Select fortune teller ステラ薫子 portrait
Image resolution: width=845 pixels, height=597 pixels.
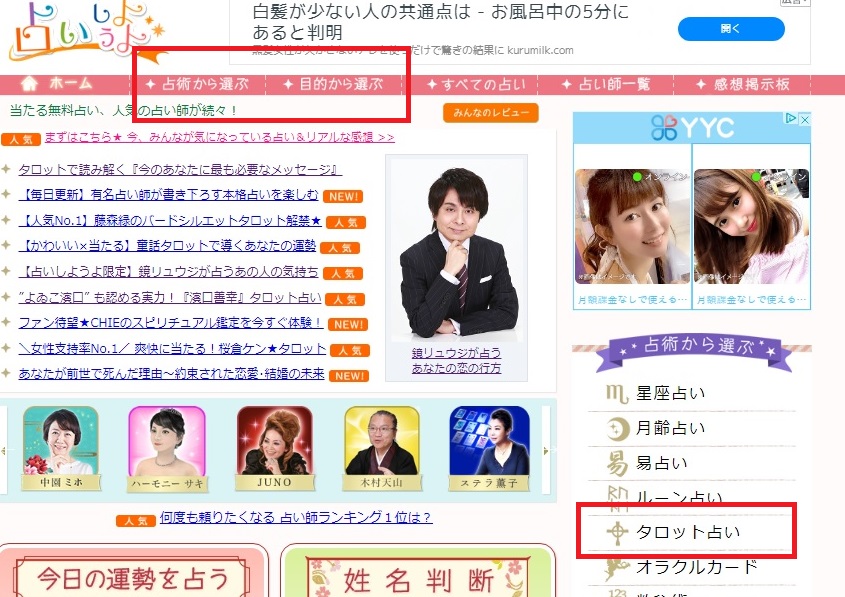coord(489,448)
